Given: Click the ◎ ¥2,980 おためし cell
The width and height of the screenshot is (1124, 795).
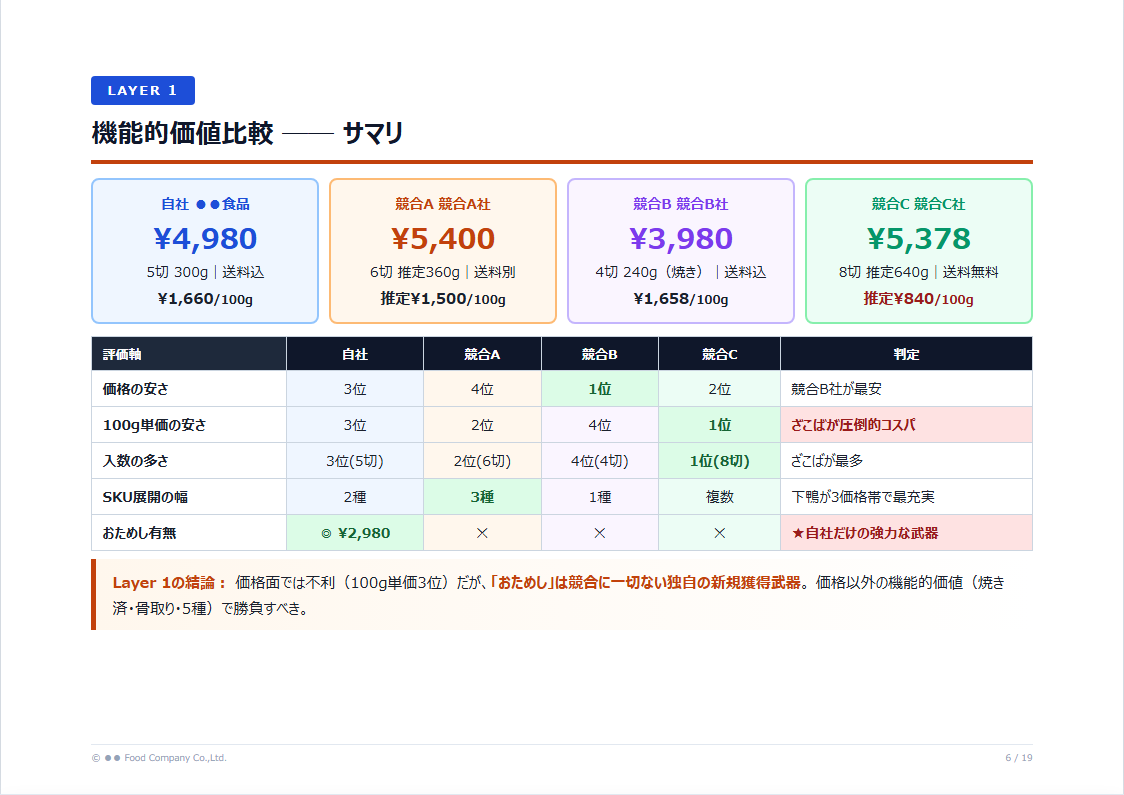Looking at the screenshot, I should click(354, 532).
